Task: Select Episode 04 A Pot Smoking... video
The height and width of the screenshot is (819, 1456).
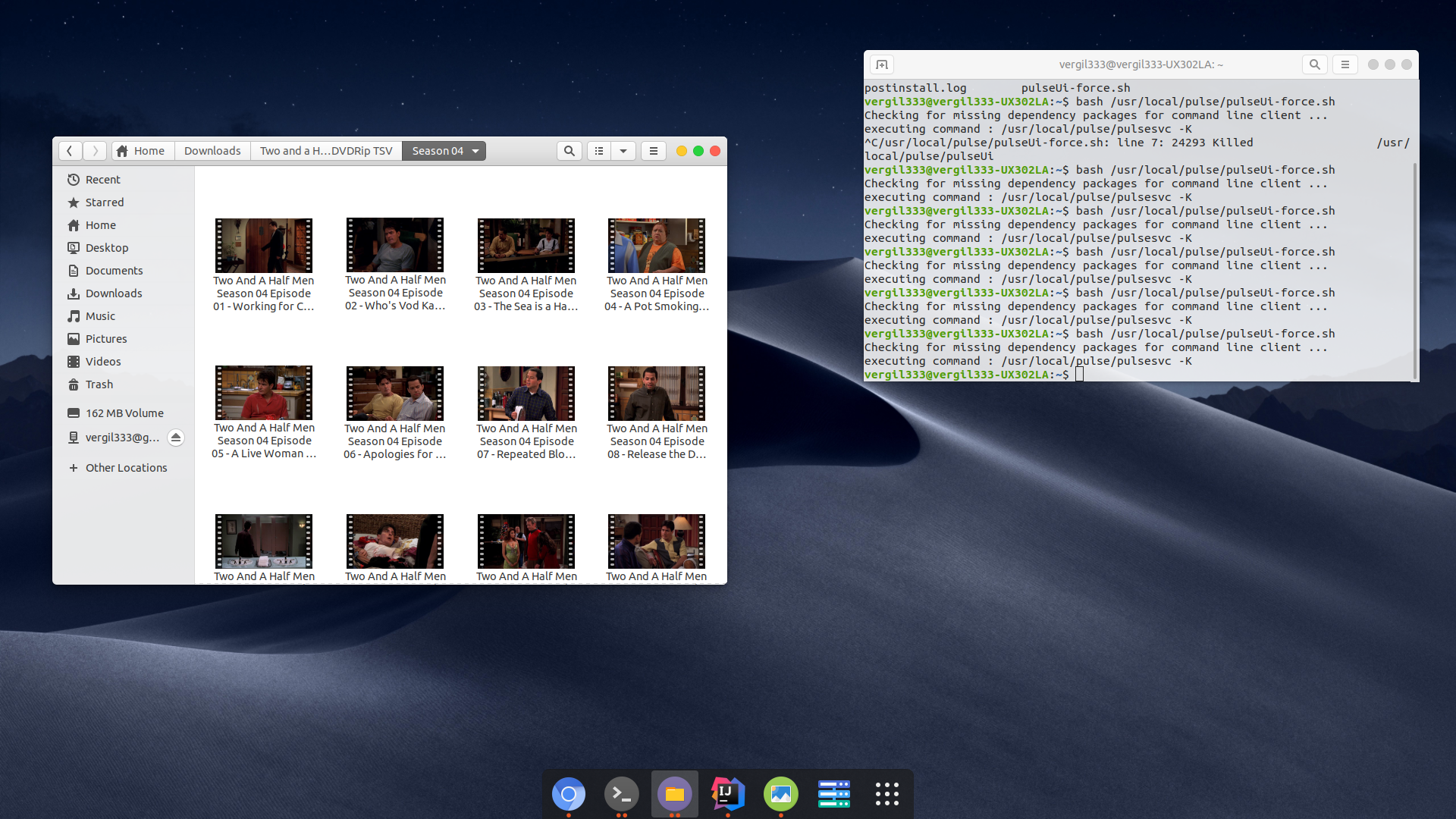Action: 657,265
